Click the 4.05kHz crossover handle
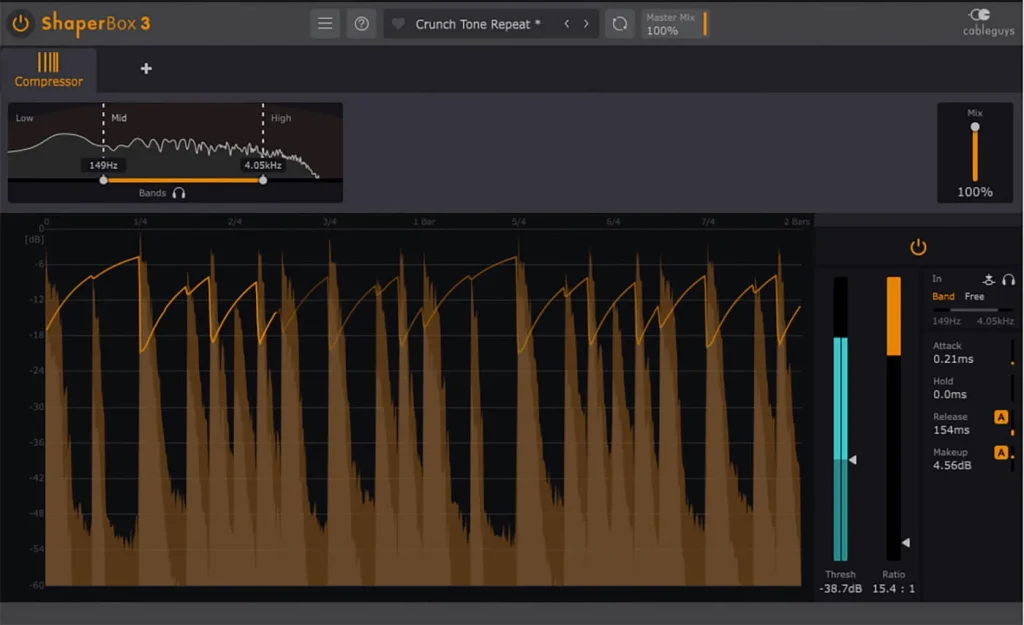Viewport: 1024px width, 625px height. point(263,180)
